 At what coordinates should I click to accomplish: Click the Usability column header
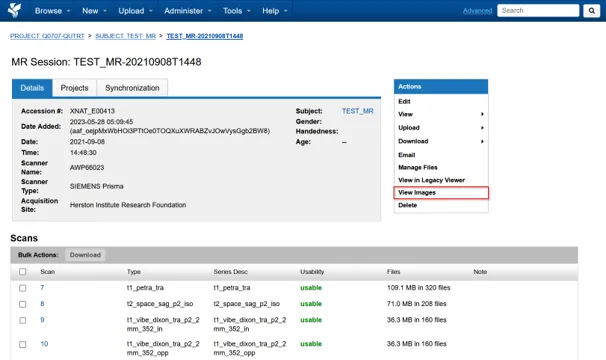click(312, 272)
